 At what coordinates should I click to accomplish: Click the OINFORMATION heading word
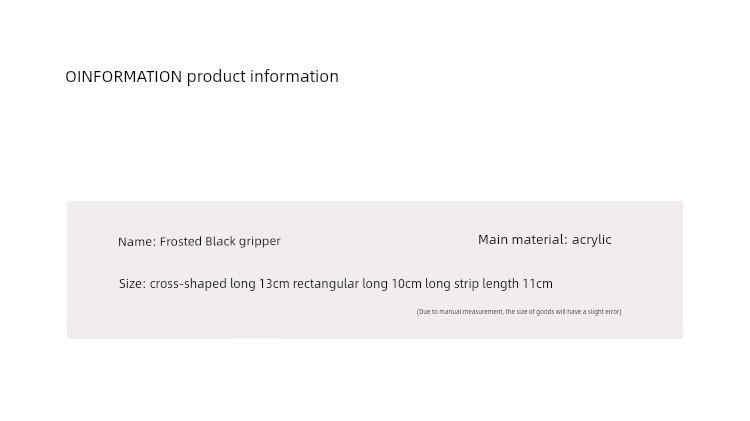coord(124,77)
